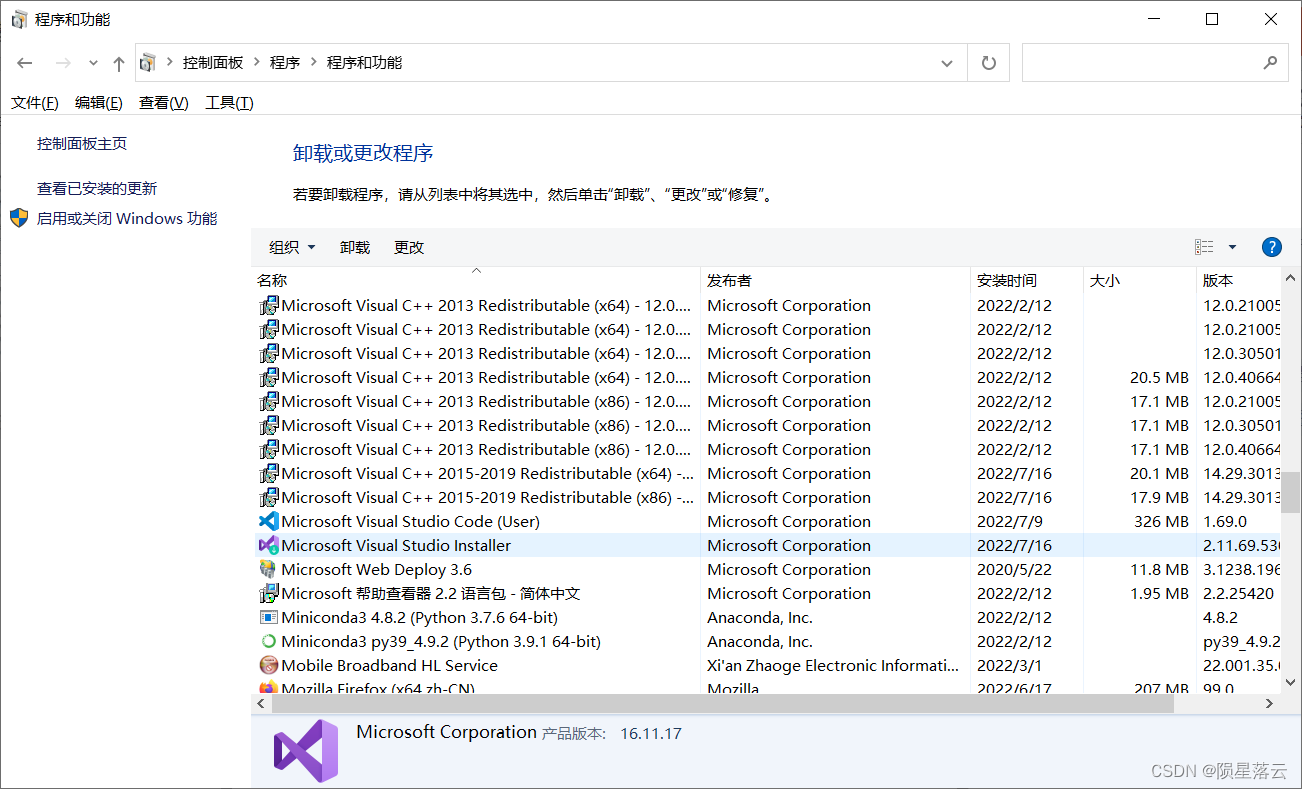This screenshot has height=789, width=1302.
Task: Click horizontal scrollbar right arrow
Action: [x=1271, y=704]
